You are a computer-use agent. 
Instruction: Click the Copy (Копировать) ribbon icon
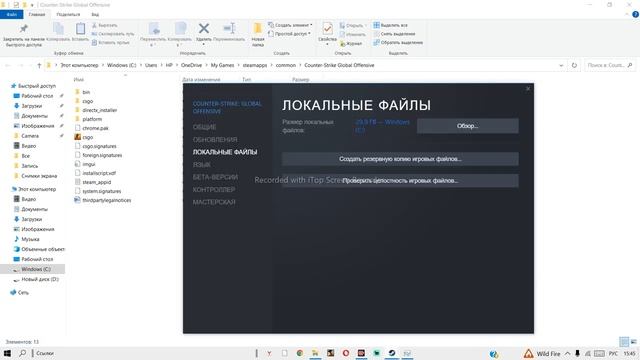pos(58,29)
